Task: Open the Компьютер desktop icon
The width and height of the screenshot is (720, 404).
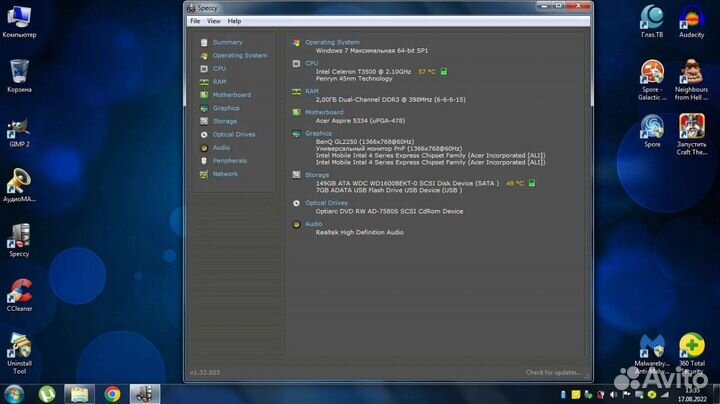Action: tap(19, 22)
